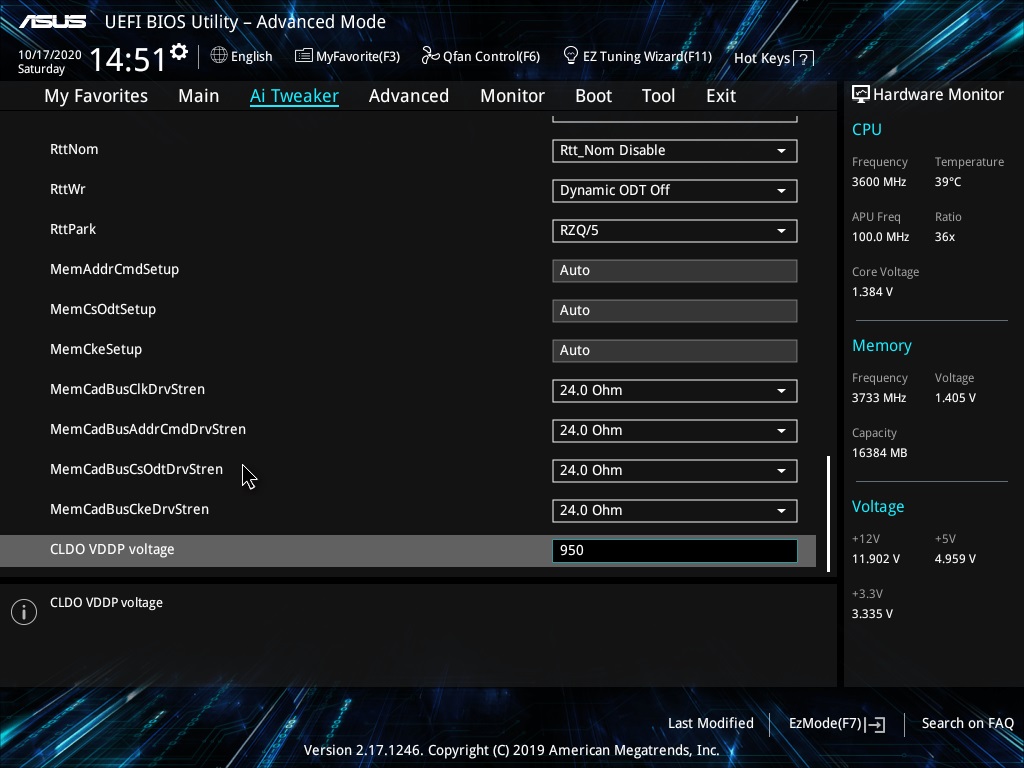Select the MemCsOdtSetup label
The width and height of the screenshot is (1024, 768).
pos(103,310)
